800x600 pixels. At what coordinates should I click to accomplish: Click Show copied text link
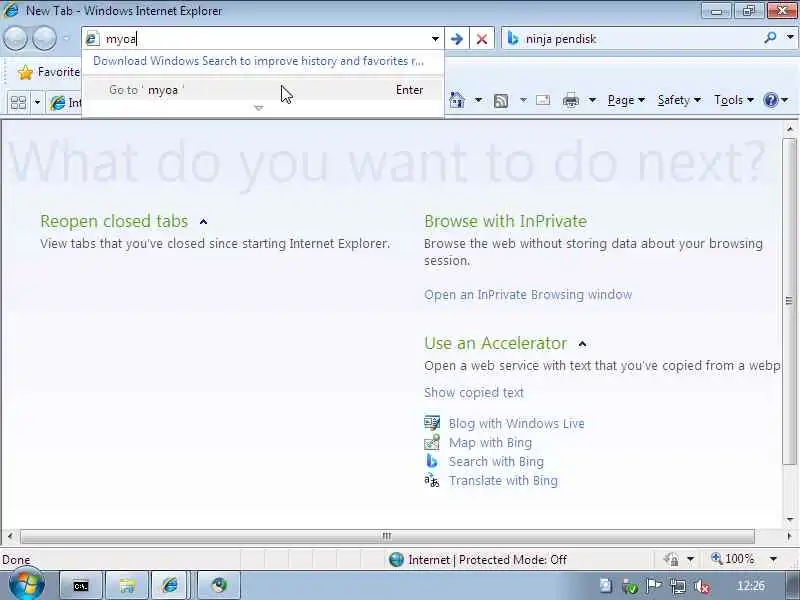(x=474, y=392)
